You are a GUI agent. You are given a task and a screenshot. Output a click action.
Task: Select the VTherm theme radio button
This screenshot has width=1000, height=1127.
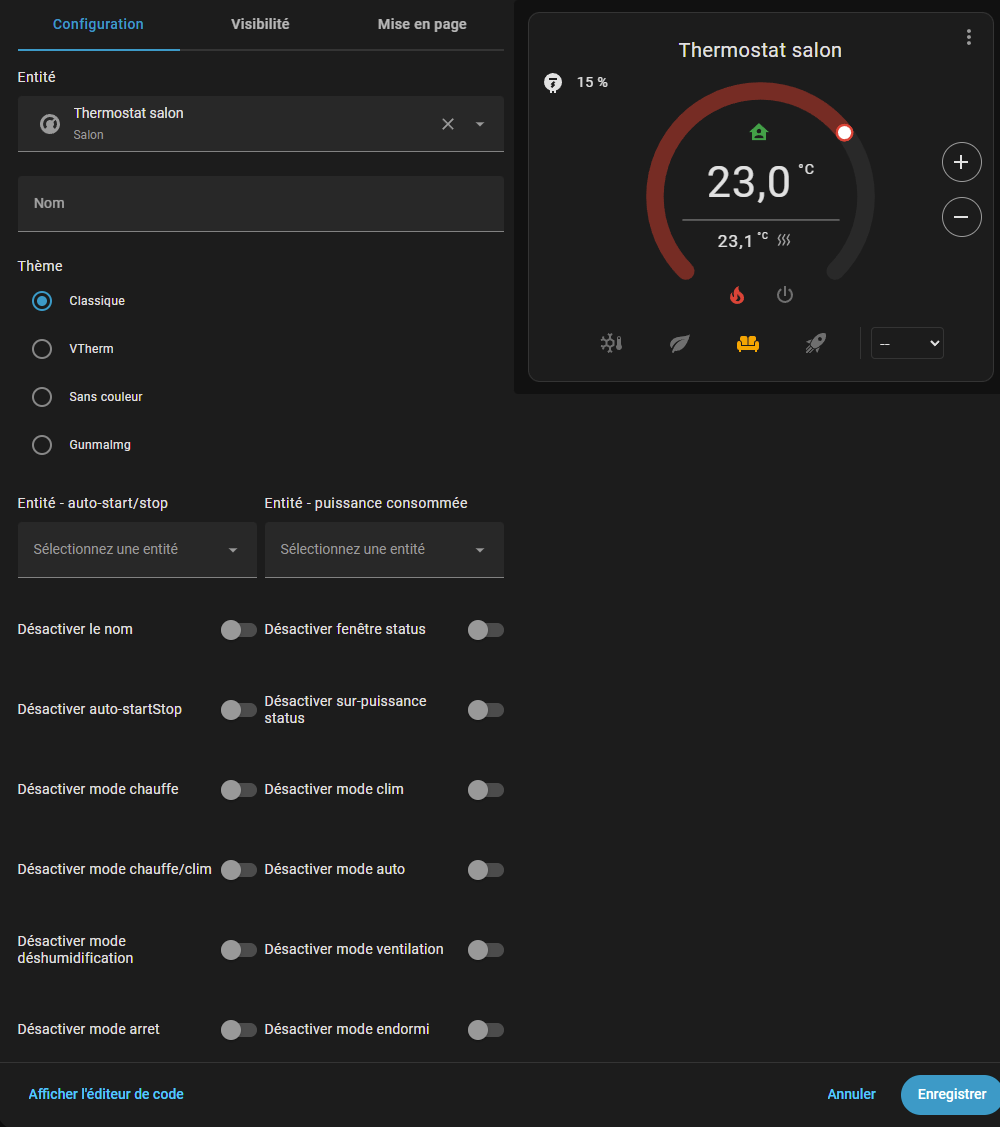click(41, 349)
